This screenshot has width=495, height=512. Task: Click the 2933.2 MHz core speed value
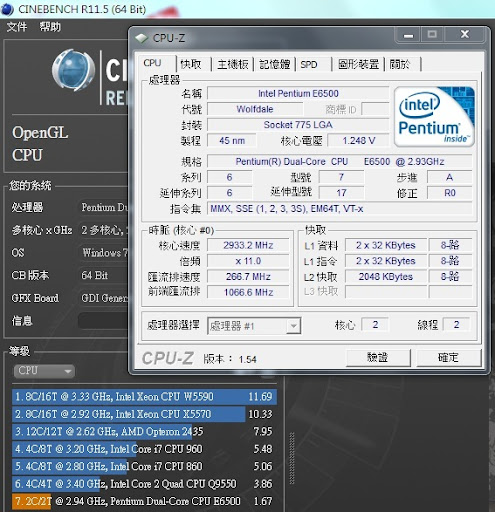(248, 245)
